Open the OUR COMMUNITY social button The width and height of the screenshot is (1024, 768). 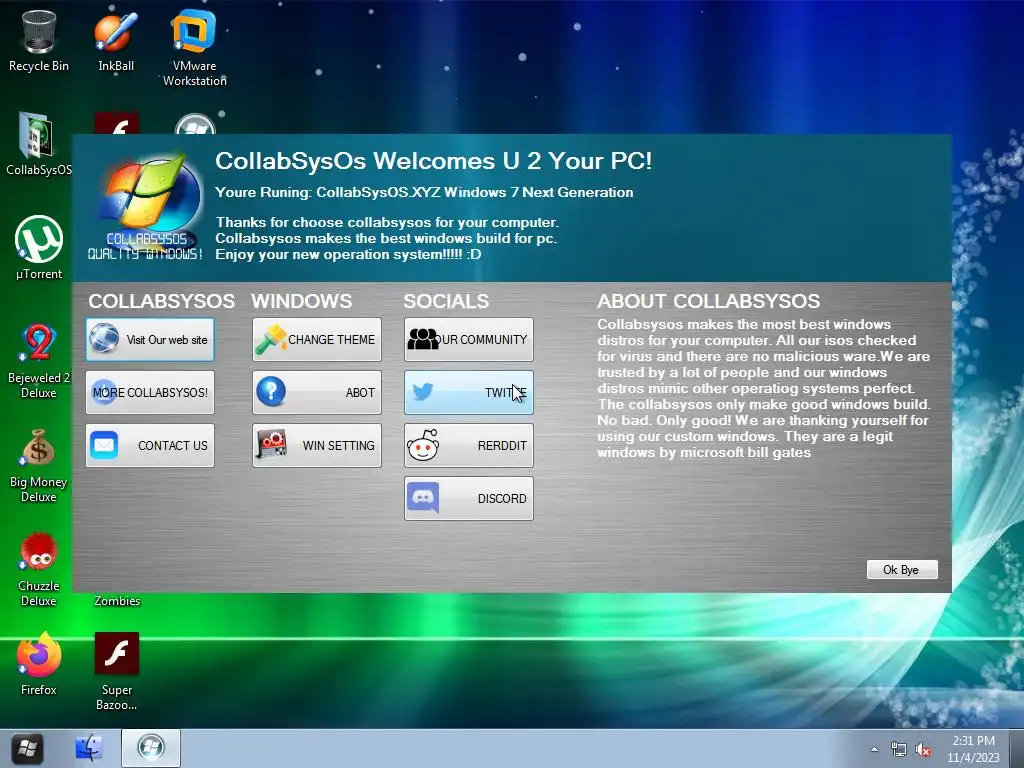(469, 340)
